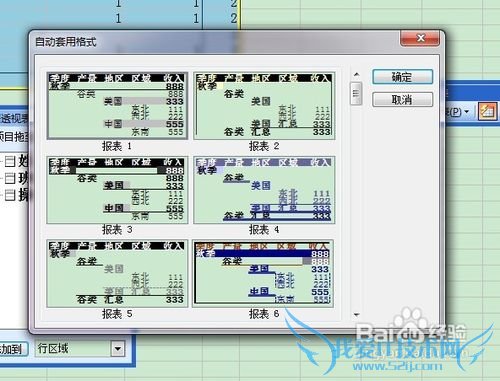Click the 报表 1 label text
The height and width of the screenshot is (381, 500).
[x=117, y=146]
